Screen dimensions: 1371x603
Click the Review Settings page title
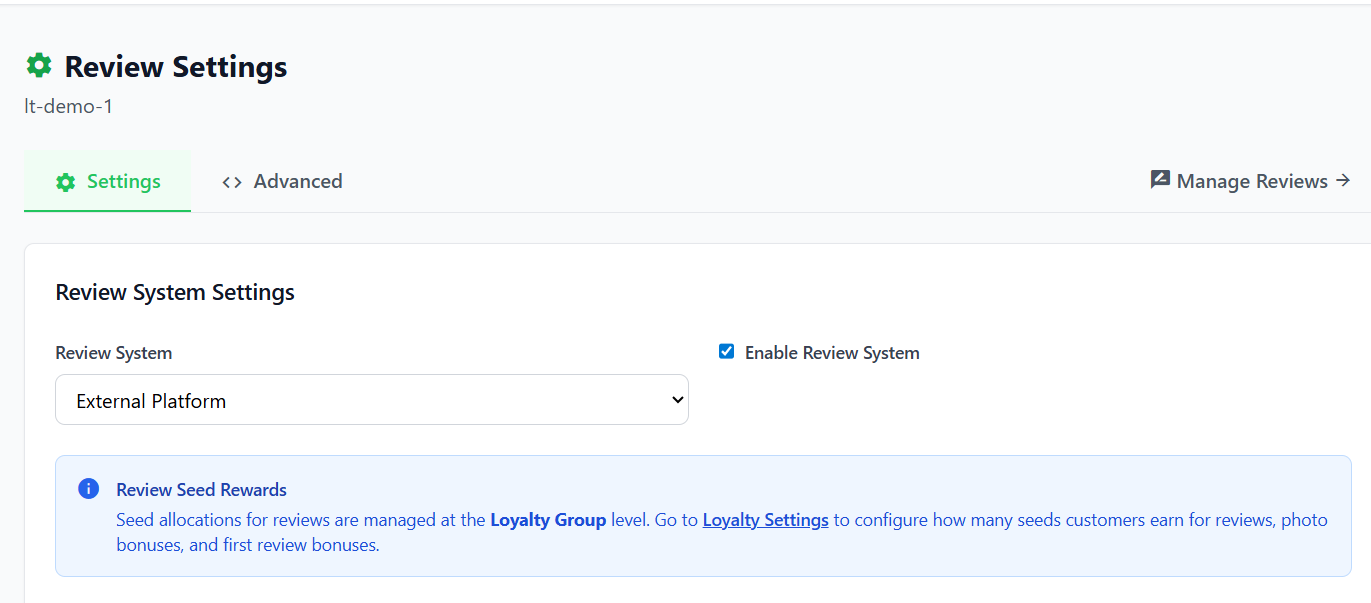(176, 67)
